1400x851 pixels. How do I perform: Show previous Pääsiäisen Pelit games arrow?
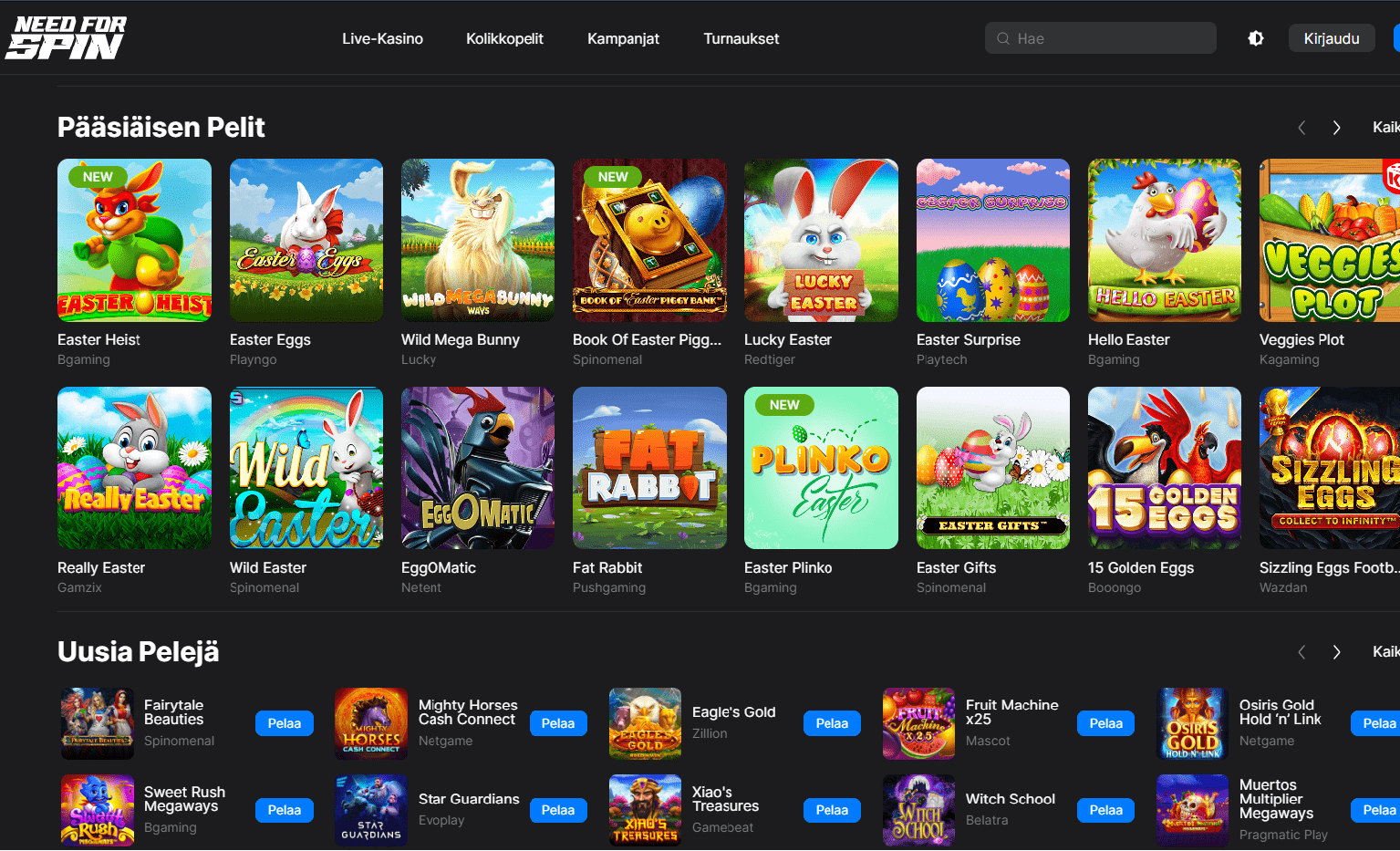pos(1301,128)
